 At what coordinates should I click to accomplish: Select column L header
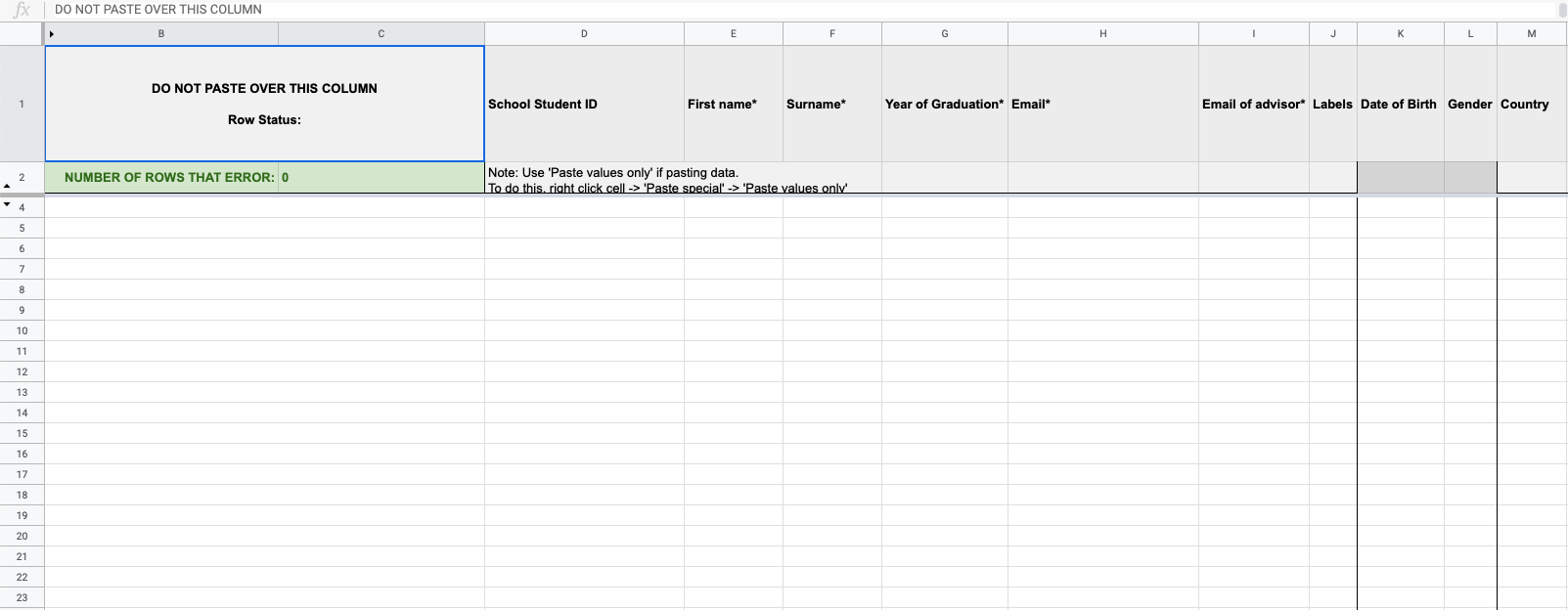click(x=1470, y=34)
